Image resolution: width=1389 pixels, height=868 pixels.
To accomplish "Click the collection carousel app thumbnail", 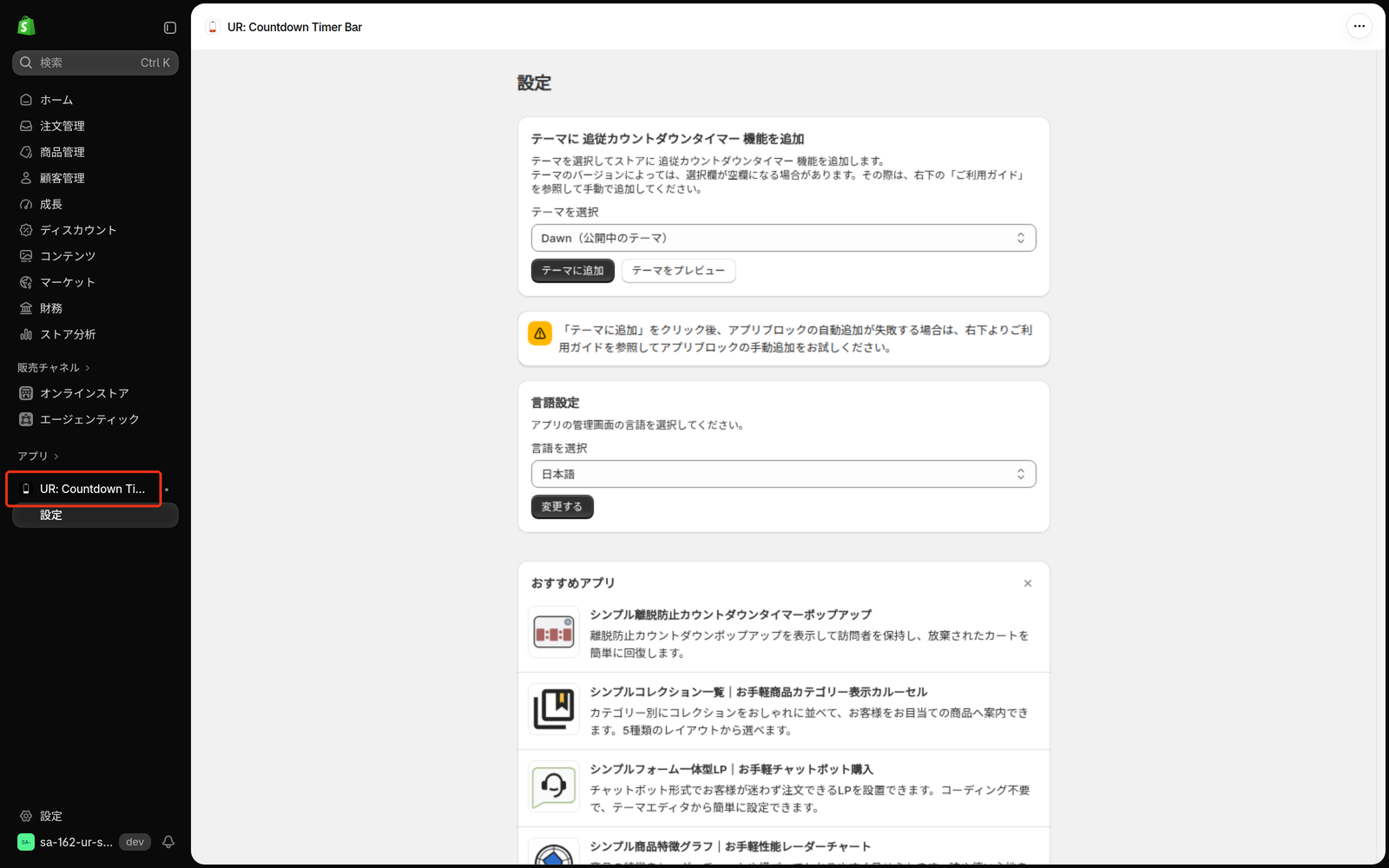I will click(554, 709).
